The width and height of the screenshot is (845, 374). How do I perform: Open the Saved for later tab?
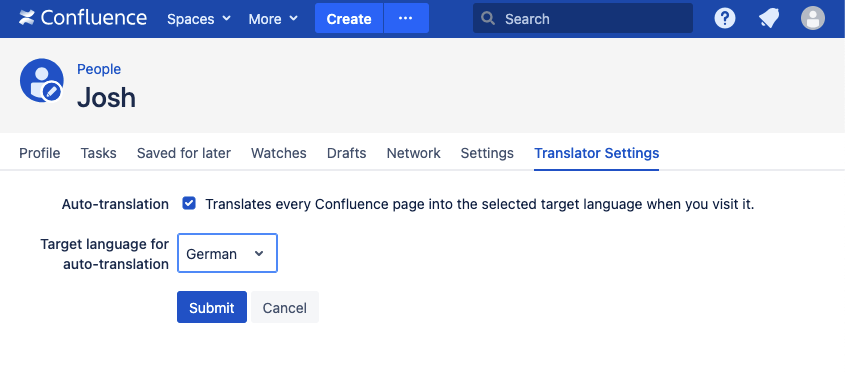pyautogui.click(x=184, y=153)
